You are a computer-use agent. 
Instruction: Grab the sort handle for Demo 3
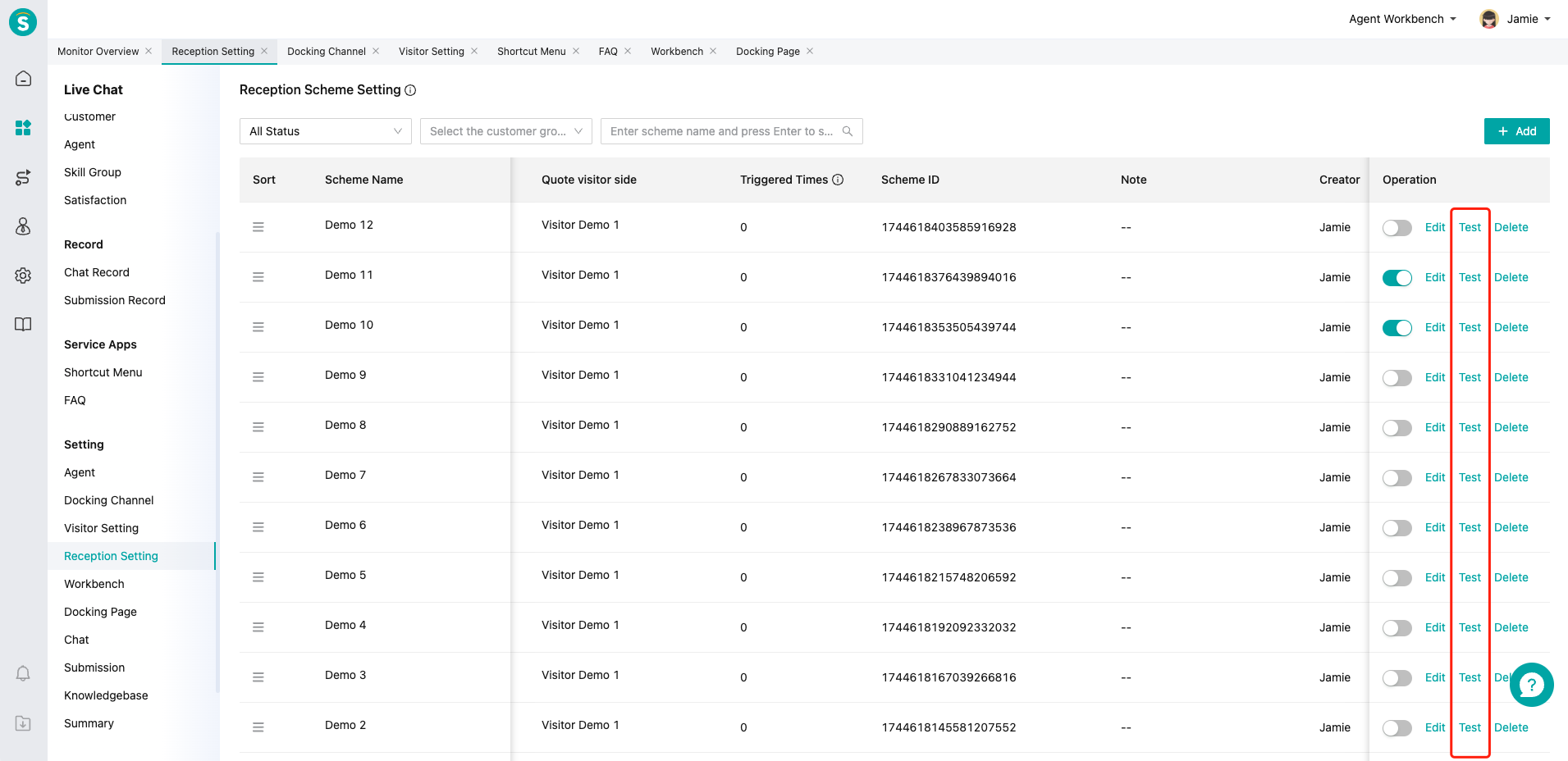[x=258, y=677]
